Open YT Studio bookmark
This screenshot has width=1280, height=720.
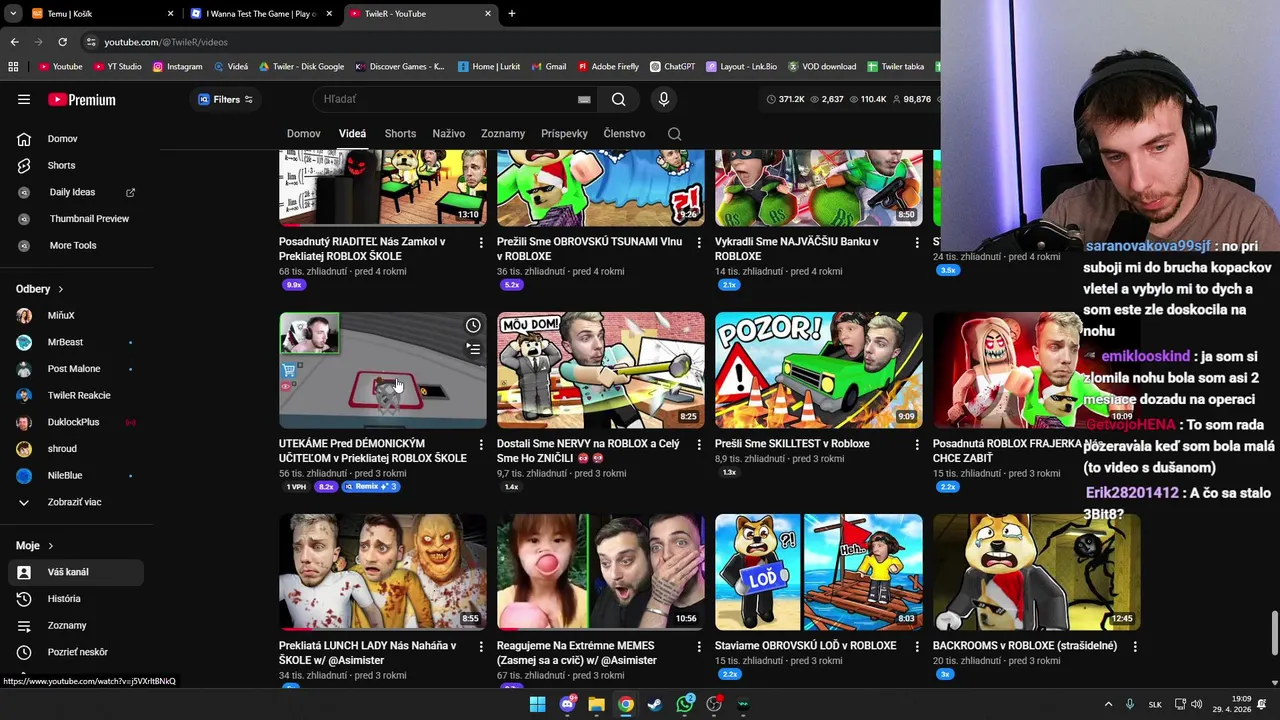coord(117,66)
